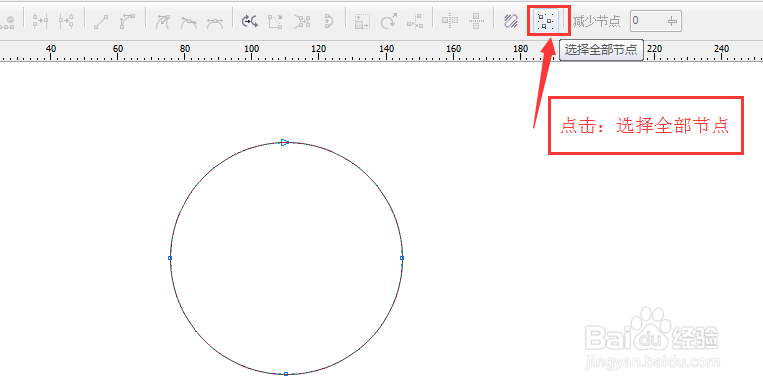
Task: Click the Select all nodes (选择全部节点) icon
Action: click(x=545, y=21)
